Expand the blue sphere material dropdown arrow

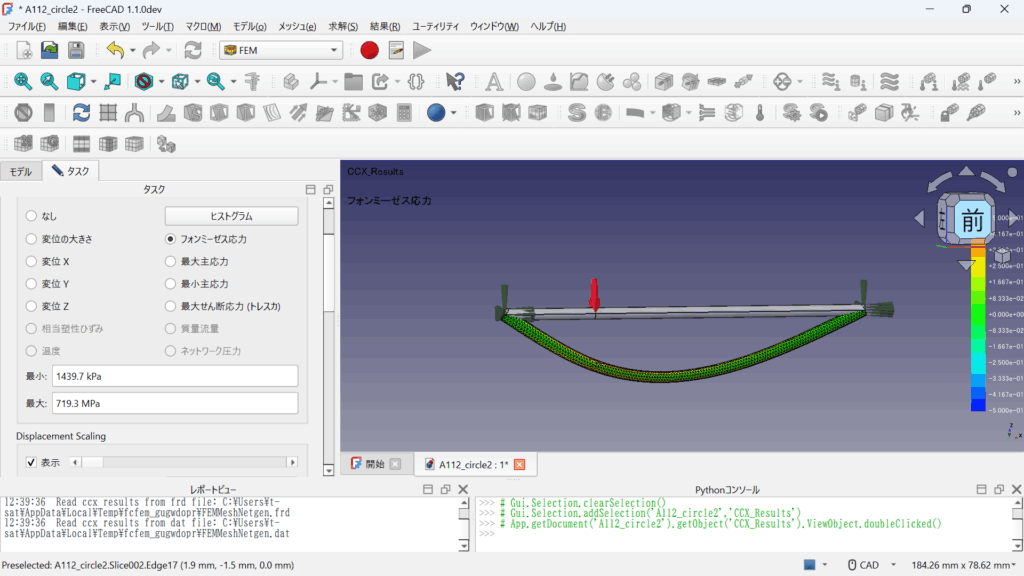pyautogui.click(x=453, y=113)
